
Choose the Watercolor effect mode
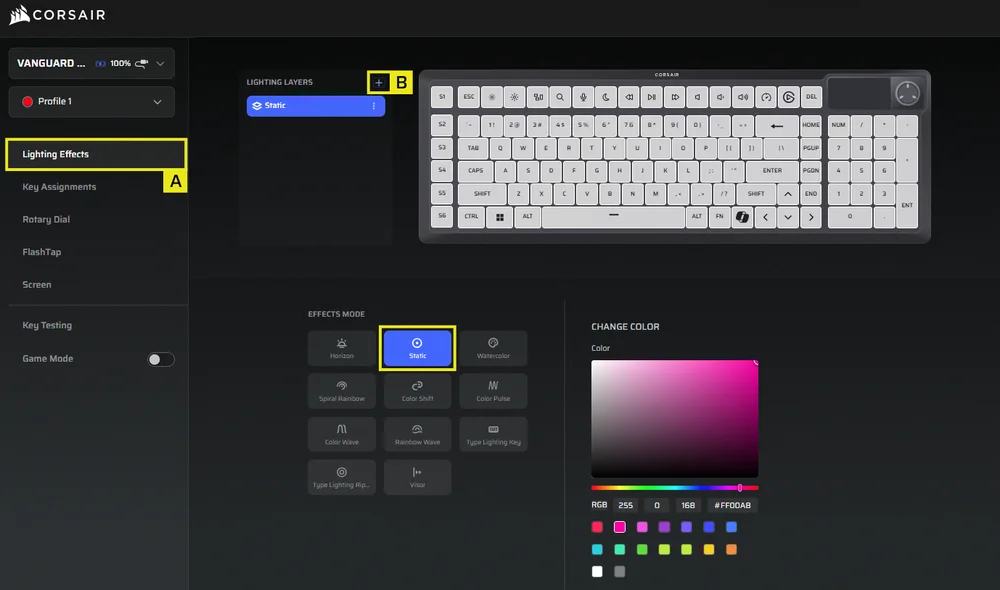pos(493,348)
